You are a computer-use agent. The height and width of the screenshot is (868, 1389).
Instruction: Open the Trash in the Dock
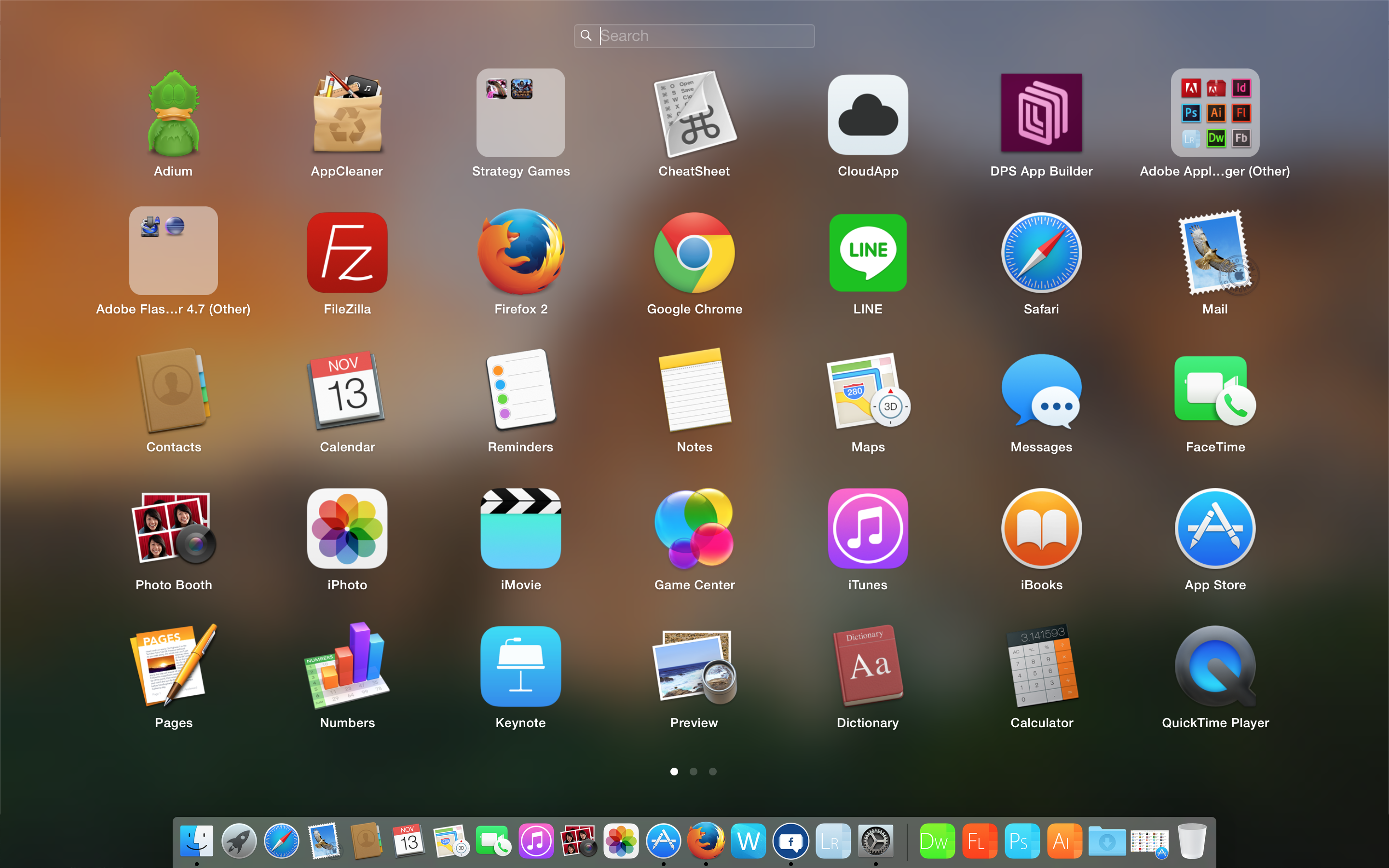1192,841
